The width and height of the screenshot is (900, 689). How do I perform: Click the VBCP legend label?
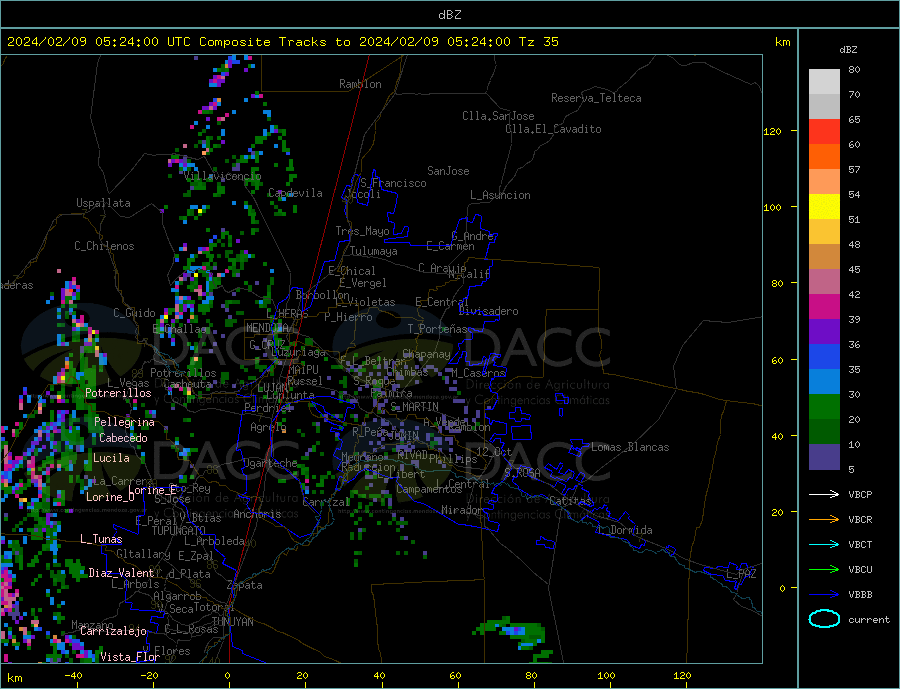pos(860,494)
